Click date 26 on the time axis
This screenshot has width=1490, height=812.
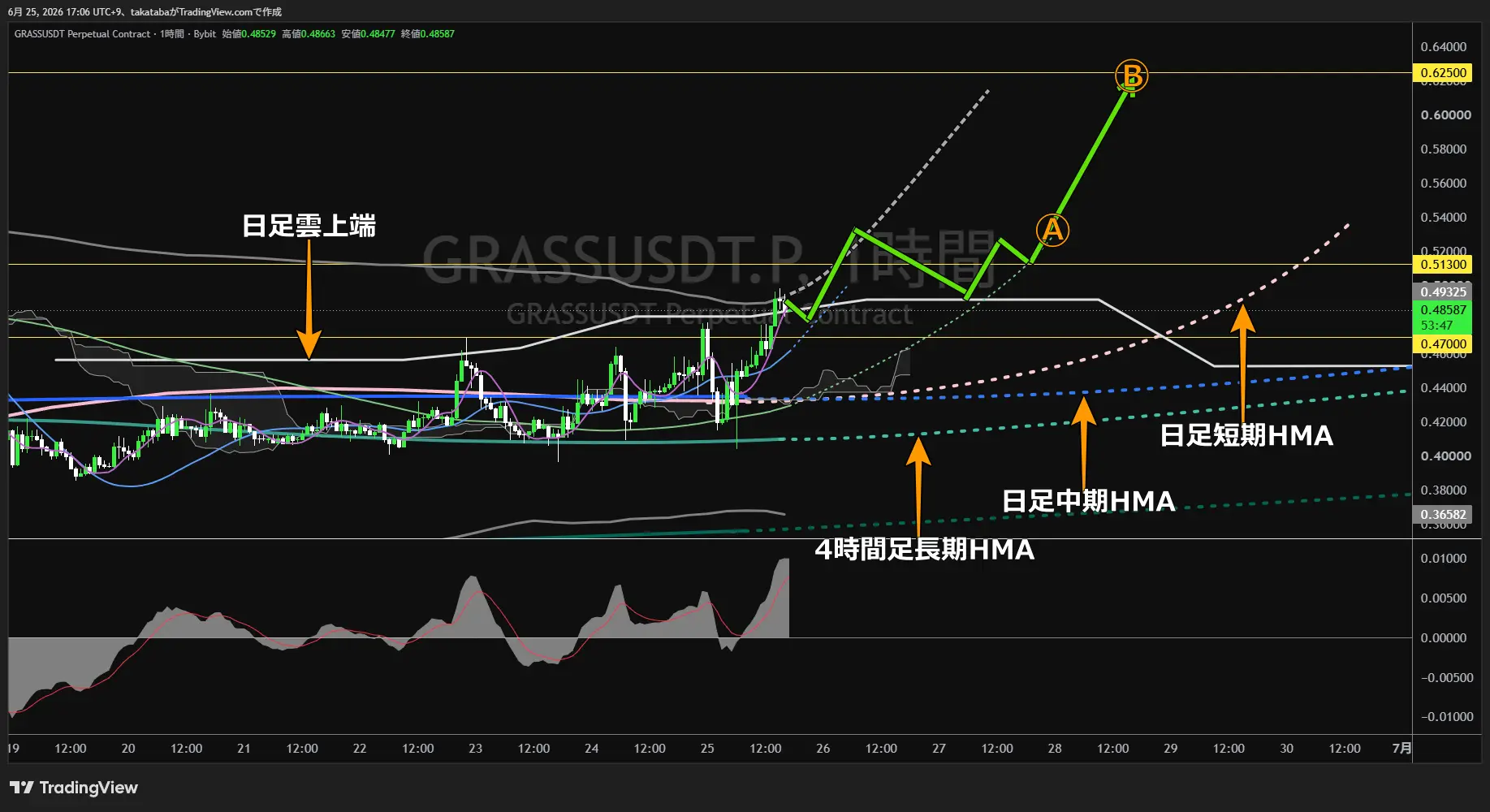(823, 749)
